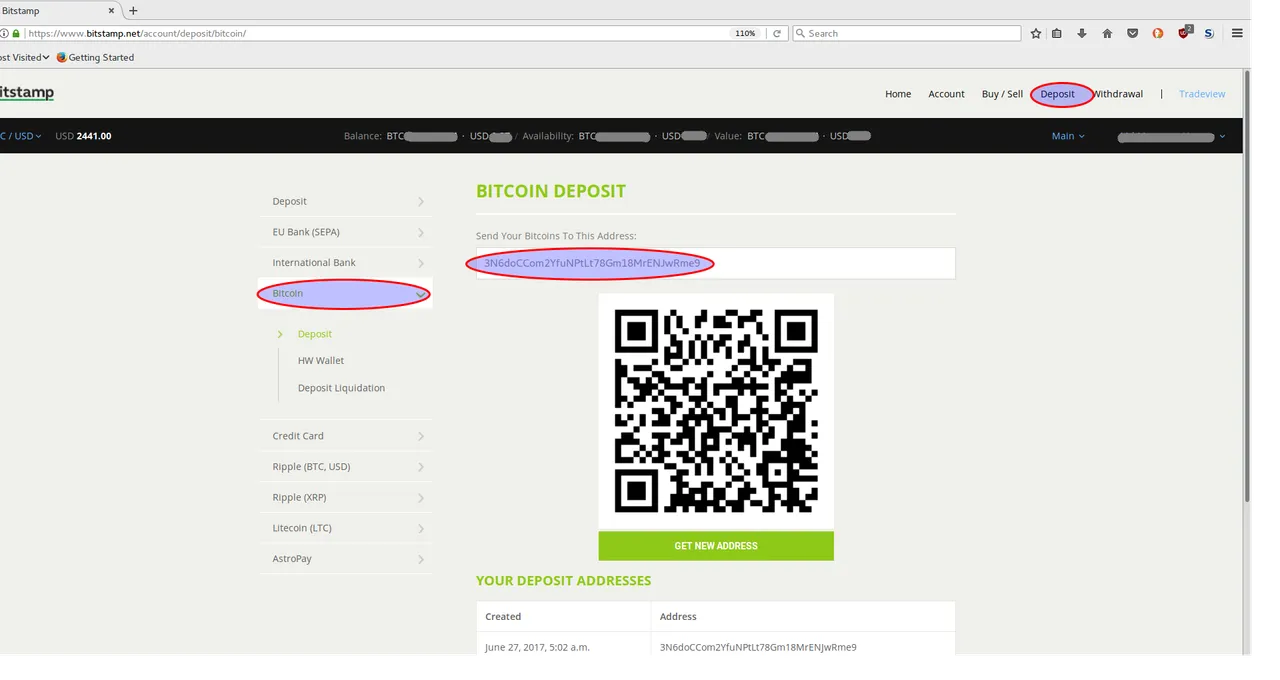Screen dimensions: 1280x680
Task: Open Most Visited bookmarks dropdown
Action: (24, 57)
